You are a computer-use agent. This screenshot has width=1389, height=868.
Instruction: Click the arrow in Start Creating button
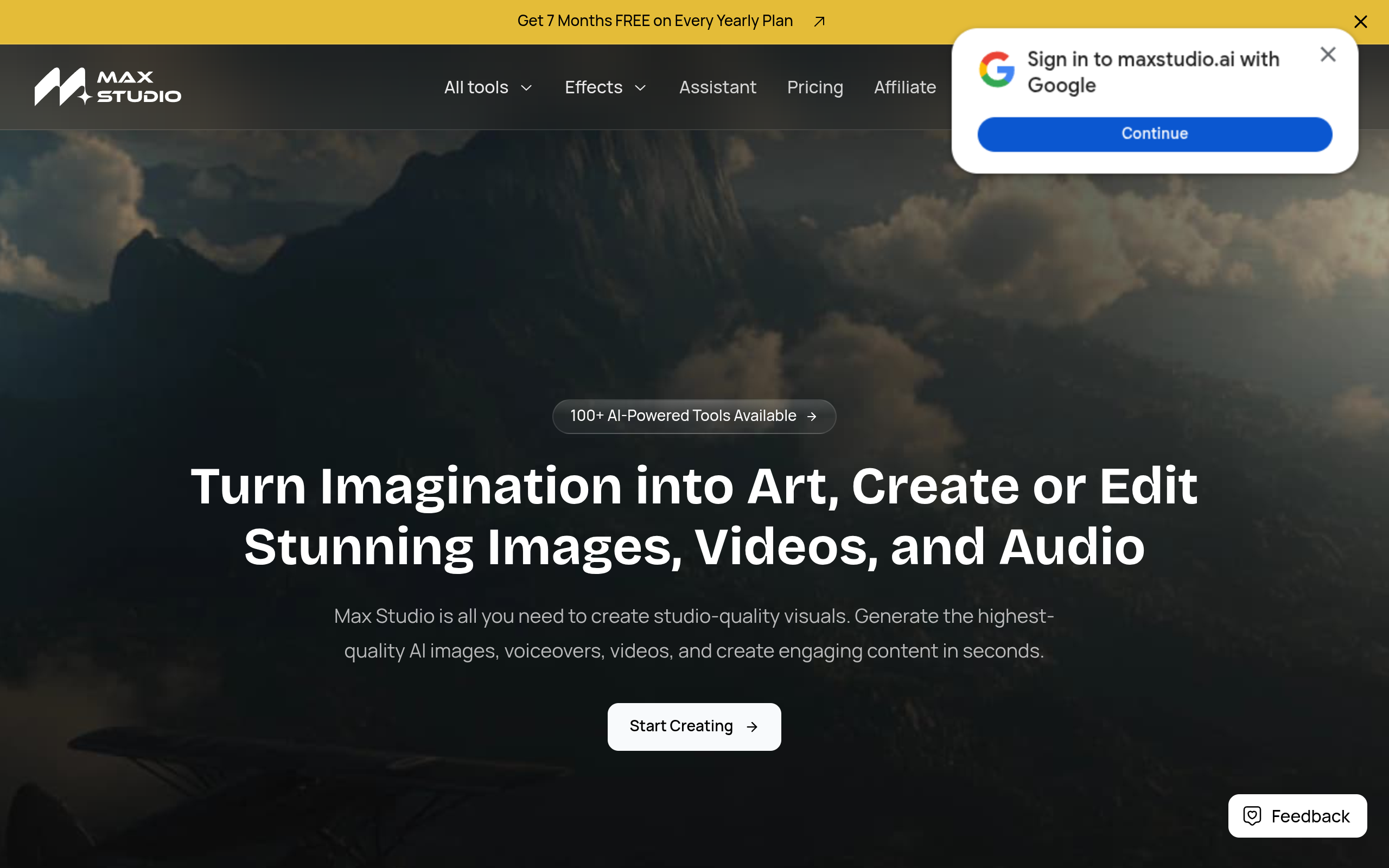pyautogui.click(x=752, y=727)
